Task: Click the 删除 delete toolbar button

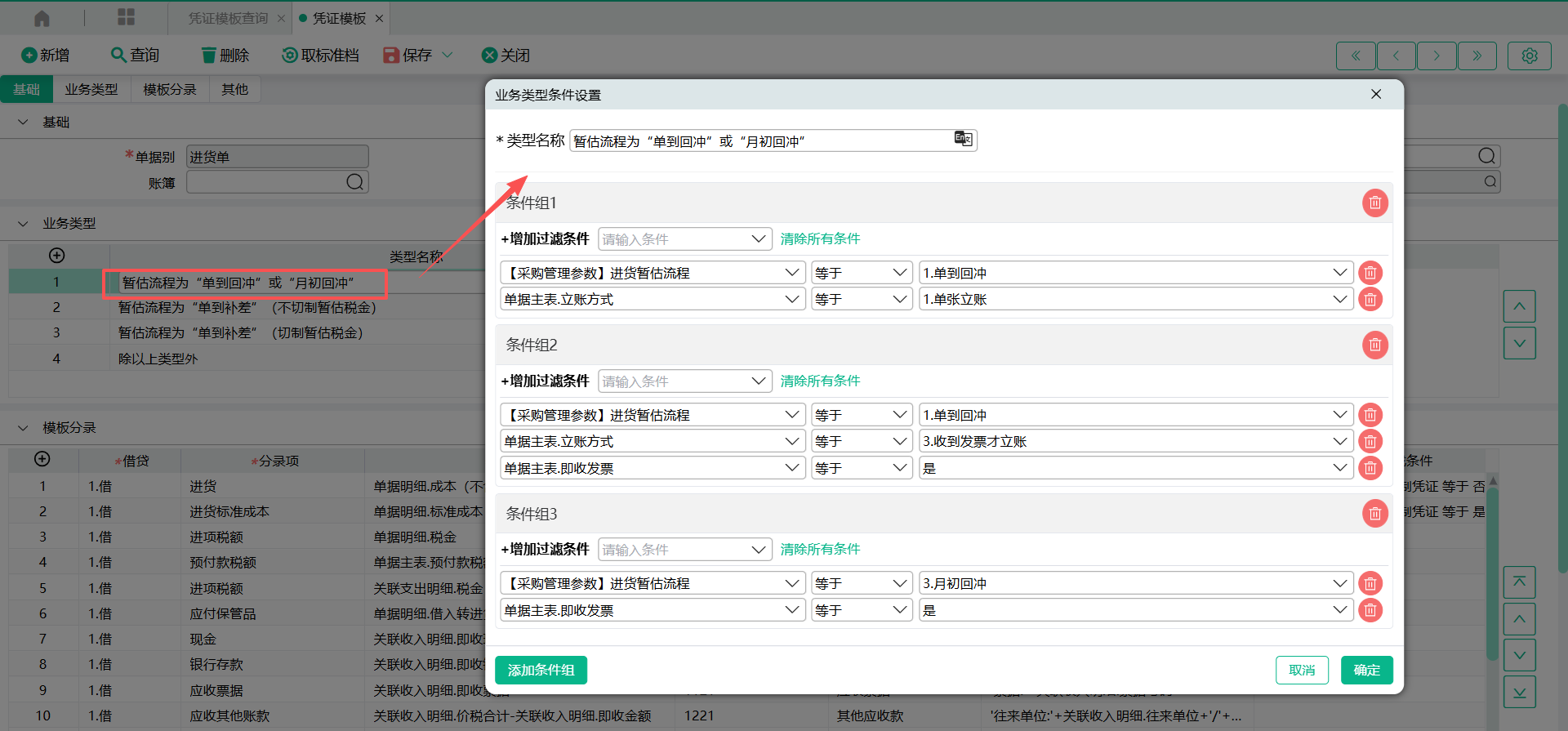Action: coord(225,55)
